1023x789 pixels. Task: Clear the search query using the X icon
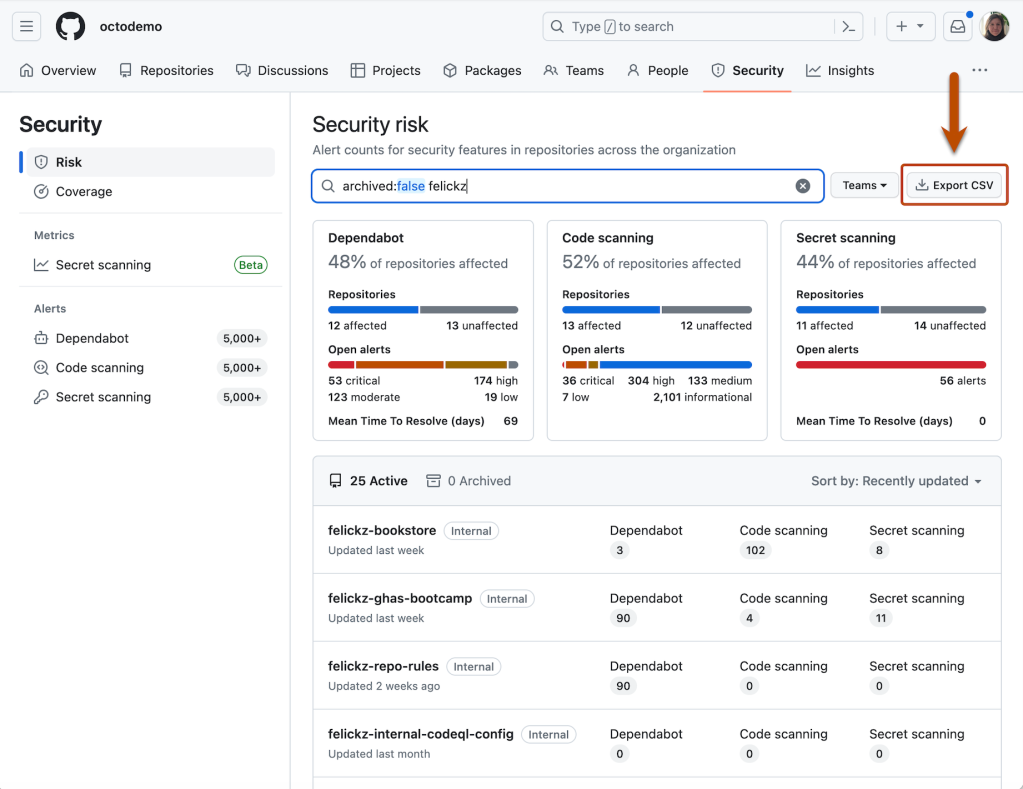pyautogui.click(x=802, y=185)
